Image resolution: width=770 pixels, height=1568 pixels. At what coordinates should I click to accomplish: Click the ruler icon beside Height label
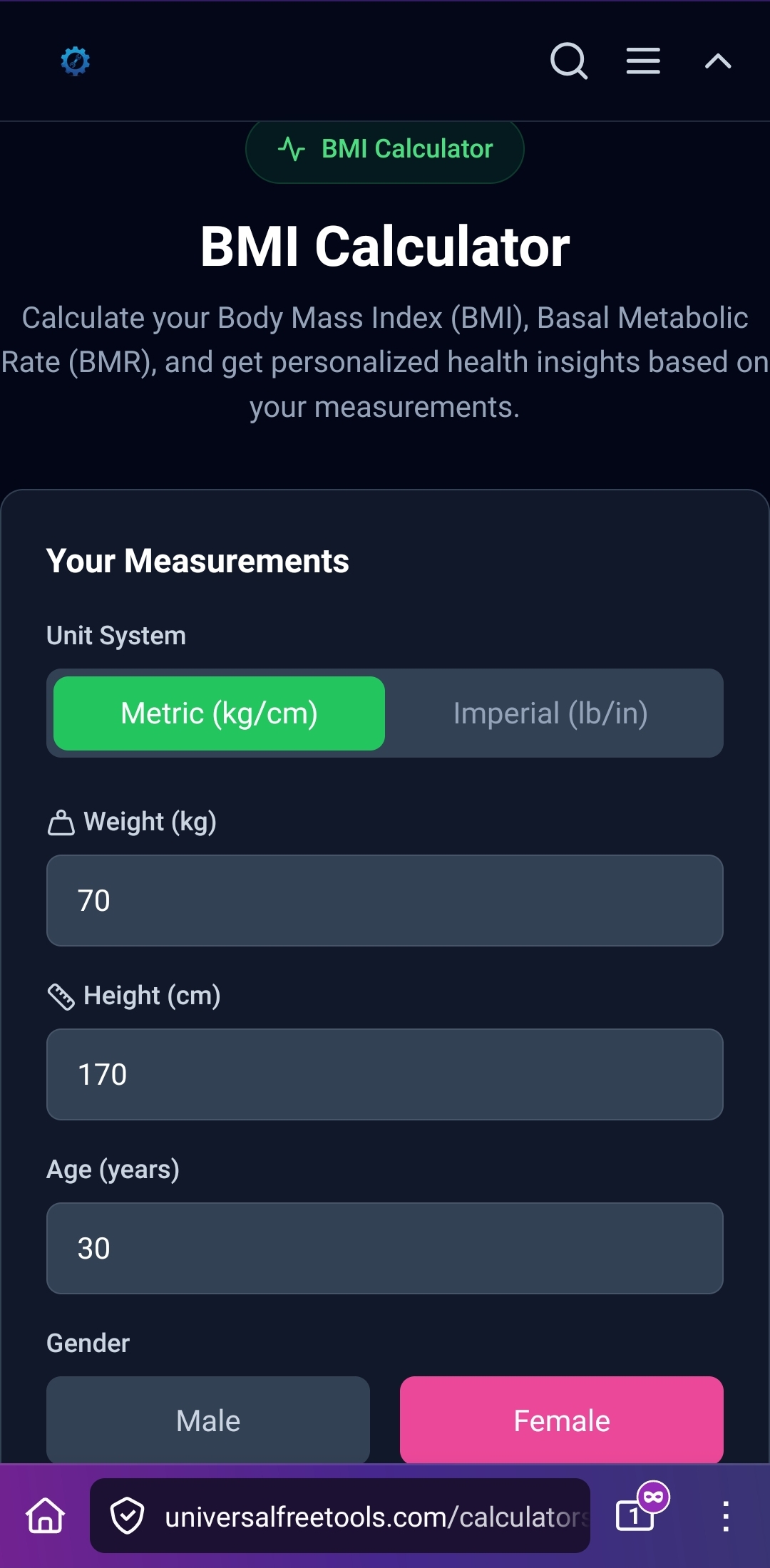point(61,997)
